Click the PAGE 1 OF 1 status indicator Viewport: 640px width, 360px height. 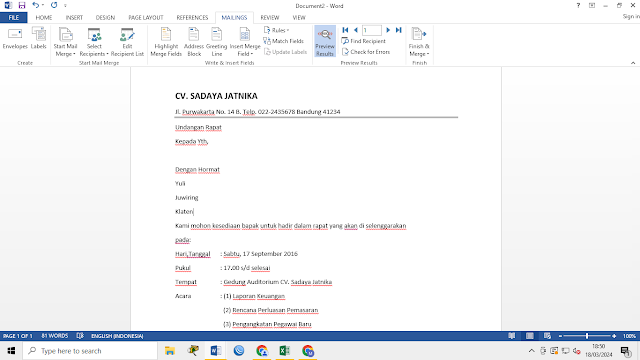pyautogui.click(x=18, y=336)
